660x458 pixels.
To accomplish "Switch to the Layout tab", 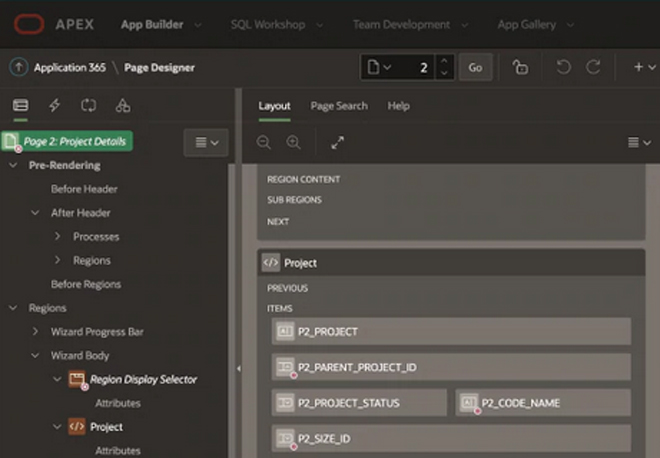I will tap(274, 106).
